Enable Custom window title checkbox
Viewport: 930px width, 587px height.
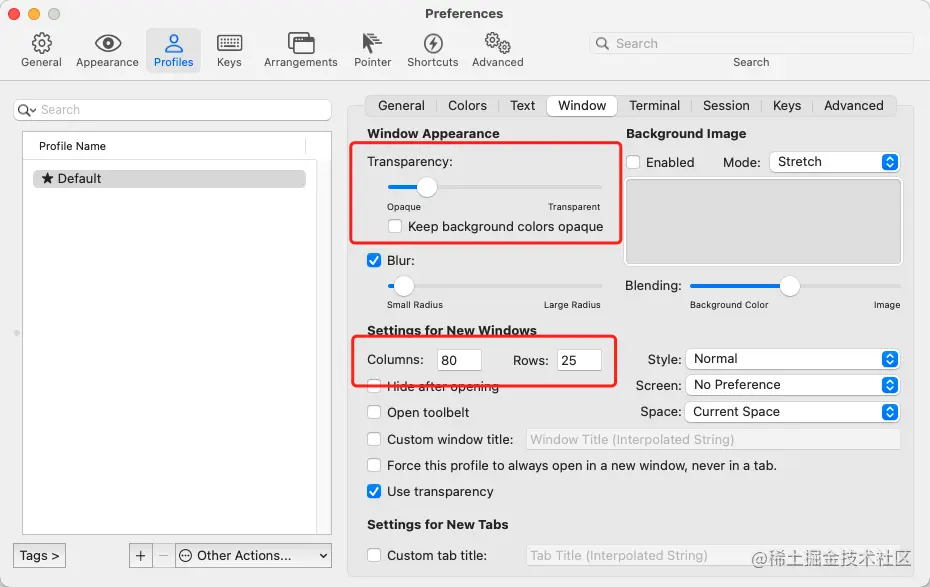(x=374, y=439)
